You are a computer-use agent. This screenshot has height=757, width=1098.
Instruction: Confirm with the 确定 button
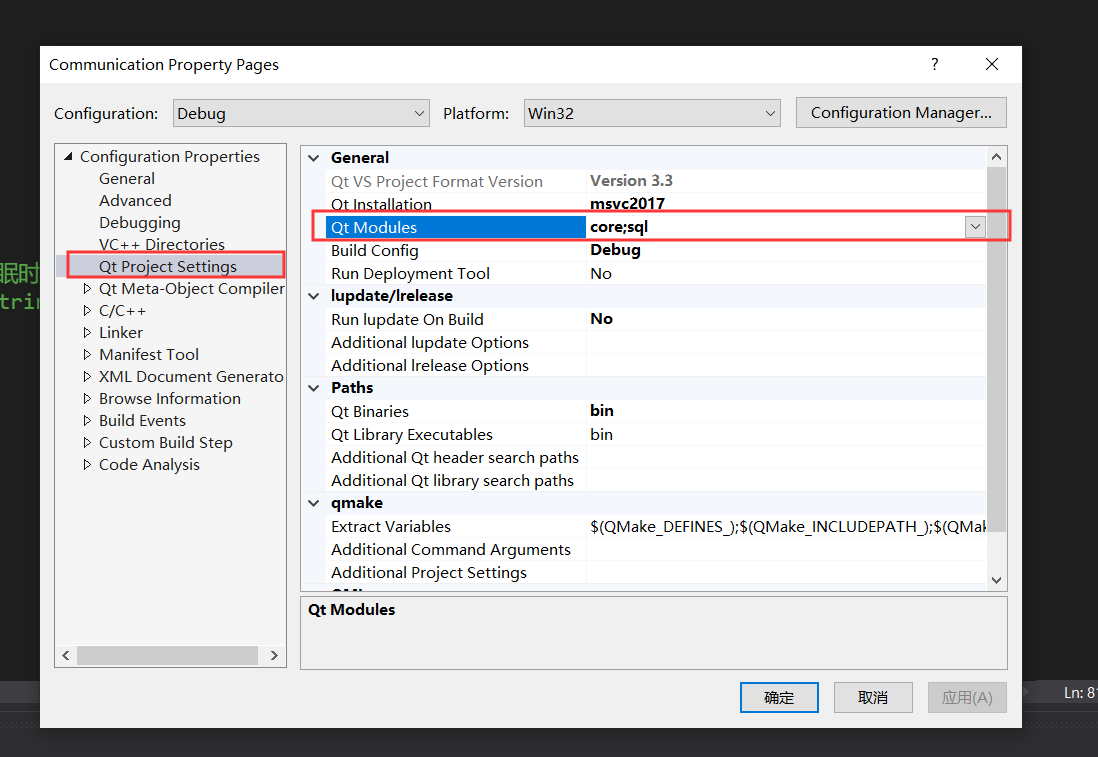point(779,697)
